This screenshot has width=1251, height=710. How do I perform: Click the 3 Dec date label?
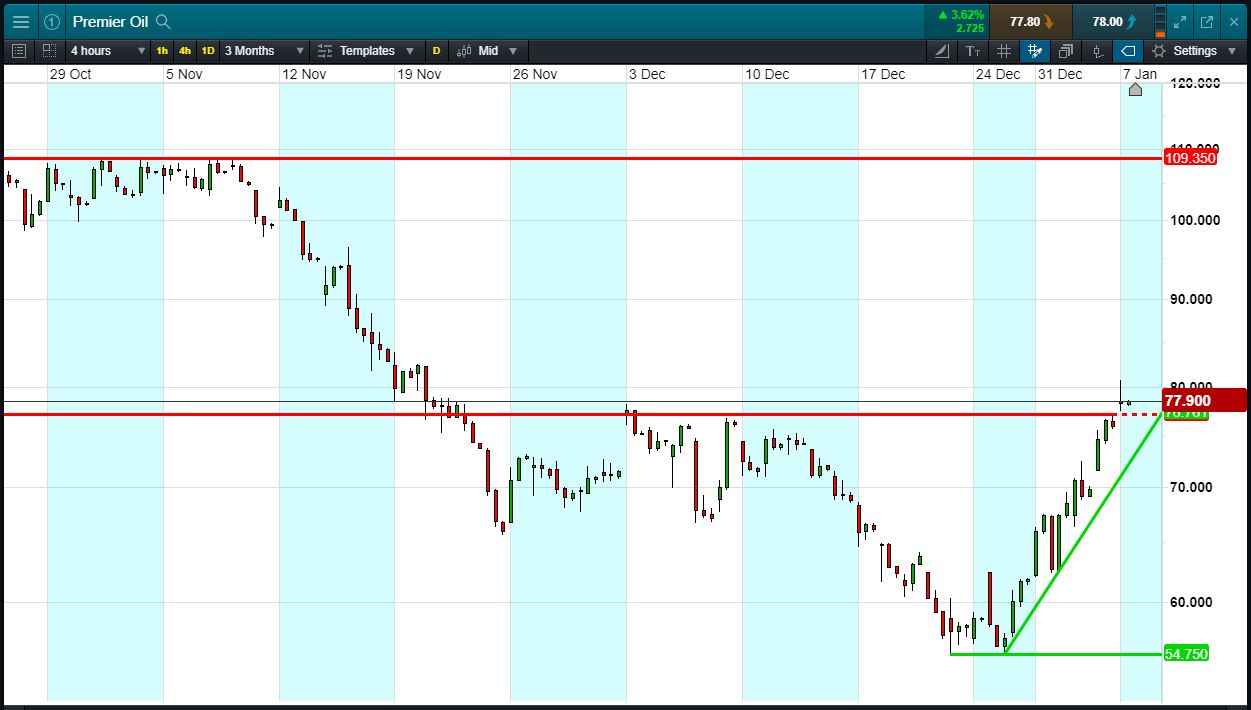pyautogui.click(x=647, y=74)
